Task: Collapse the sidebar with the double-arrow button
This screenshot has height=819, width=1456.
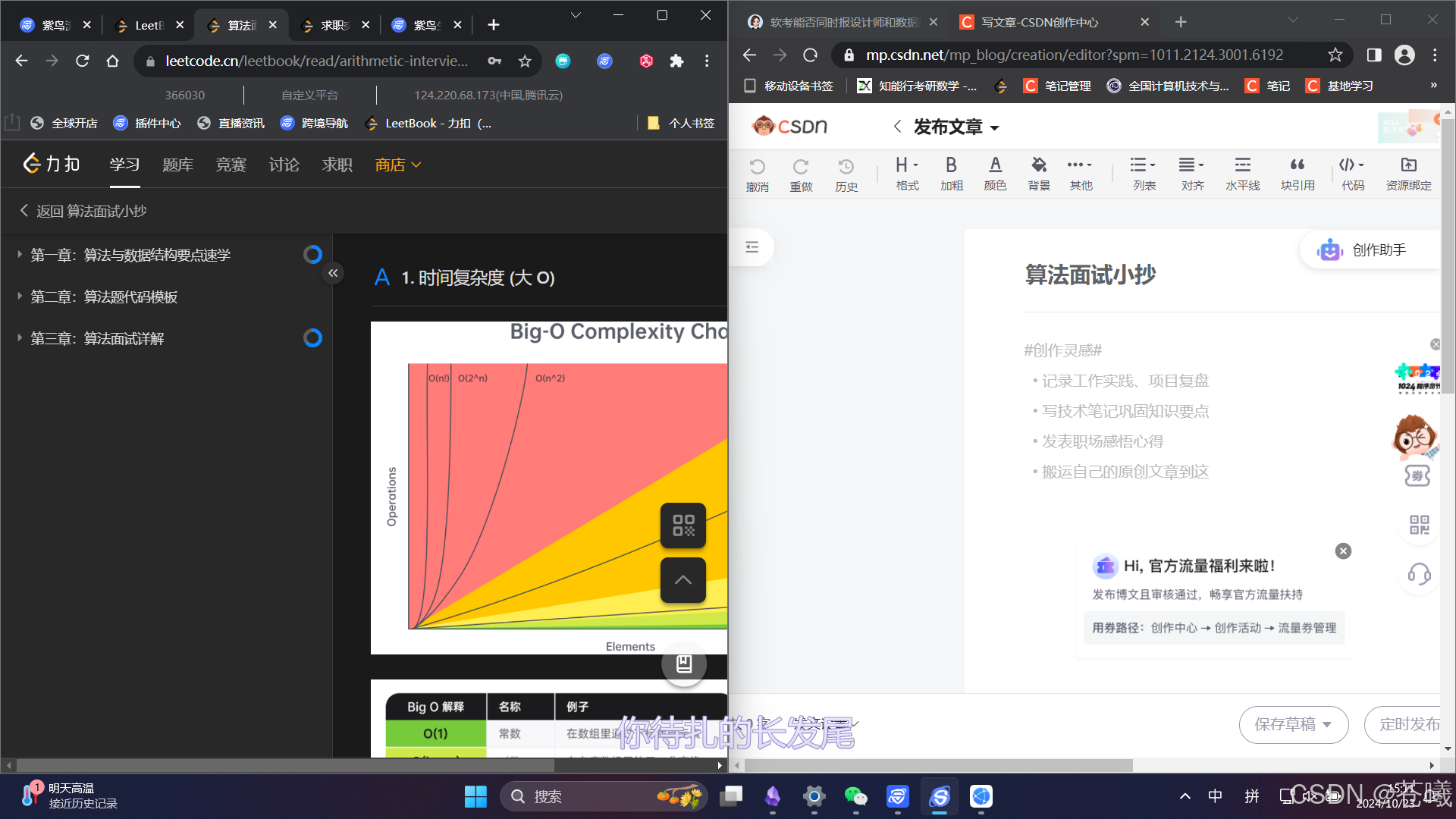Action: point(333,273)
